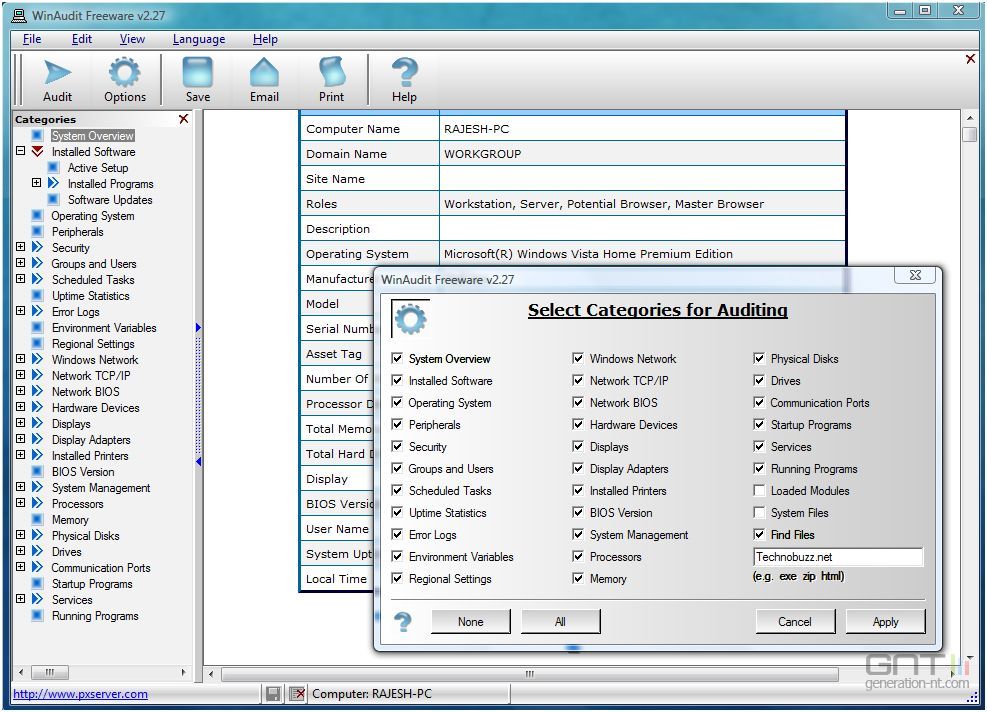987x712 pixels.
Task: Toggle the Physical Disks checkbox
Action: 759,359
